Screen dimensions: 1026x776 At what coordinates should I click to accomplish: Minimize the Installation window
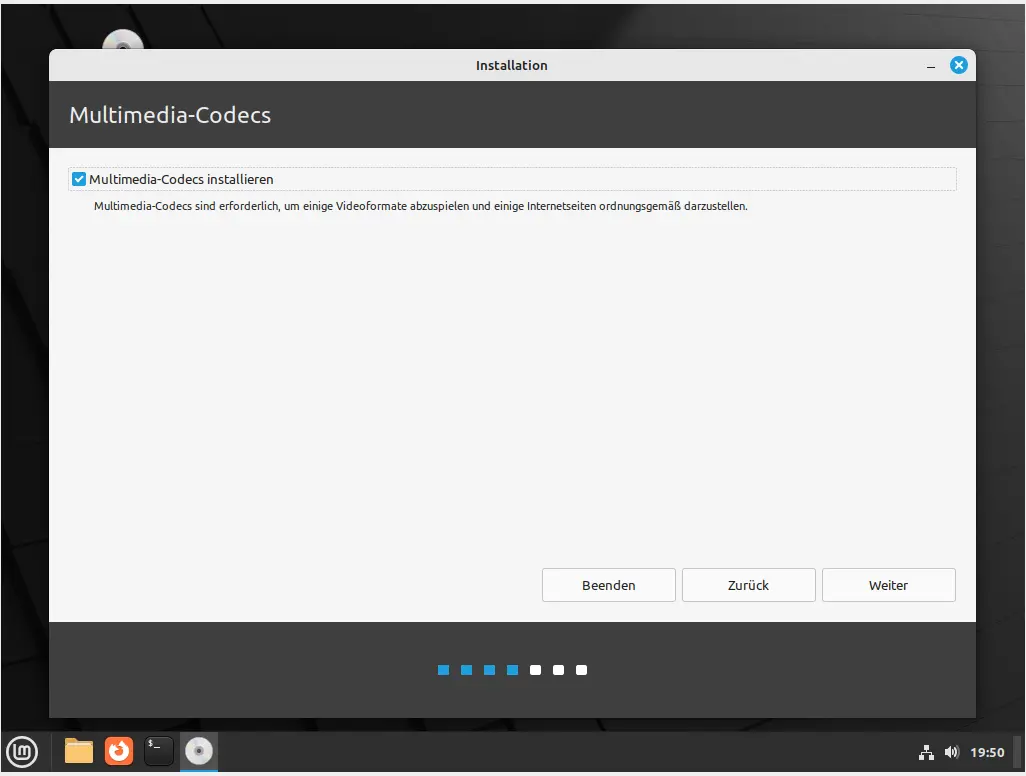931,66
